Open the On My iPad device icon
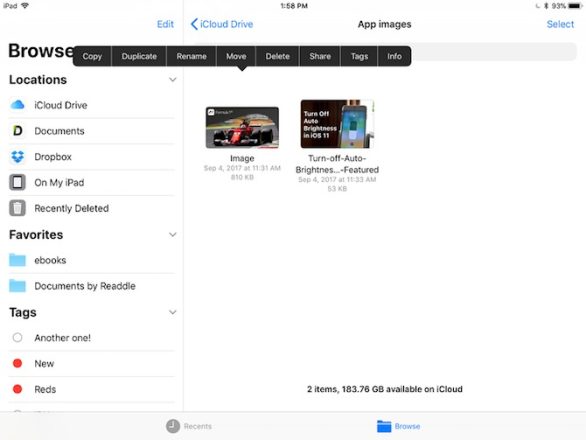 click(18, 182)
